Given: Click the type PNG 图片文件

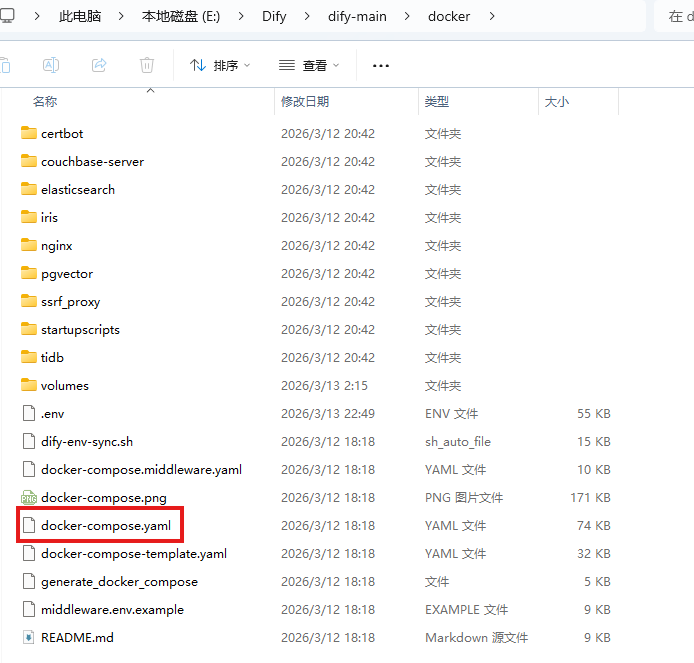Looking at the screenshot, I should 464,497.
